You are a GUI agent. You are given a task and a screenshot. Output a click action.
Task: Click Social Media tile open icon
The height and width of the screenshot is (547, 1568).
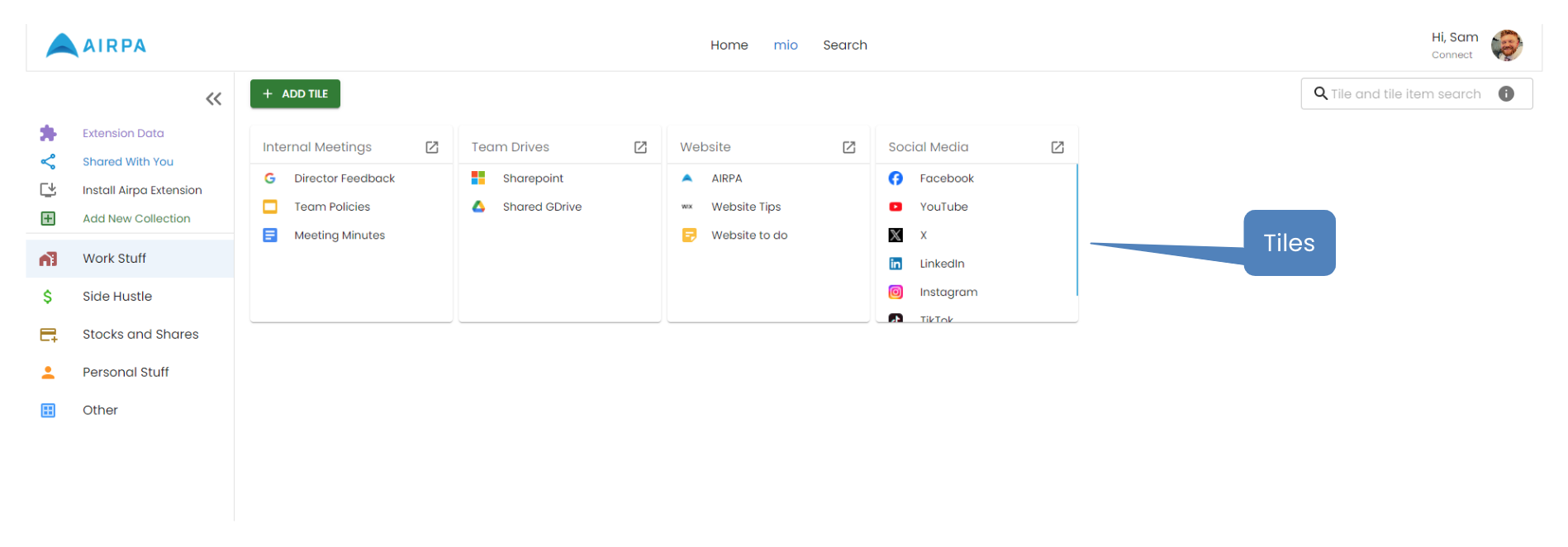pos(1057,147)
